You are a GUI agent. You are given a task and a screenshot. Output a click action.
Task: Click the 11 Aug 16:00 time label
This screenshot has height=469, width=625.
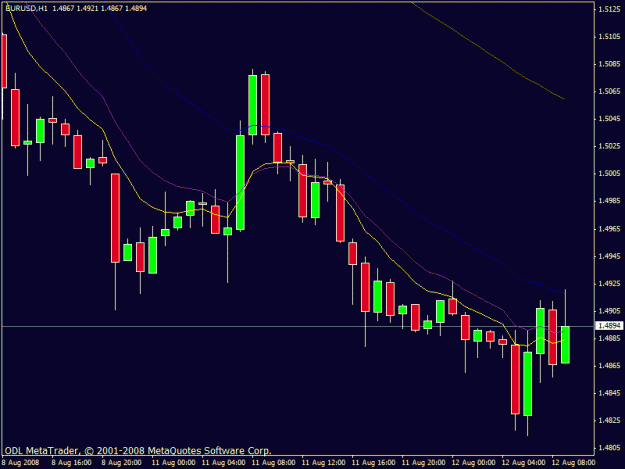pyautogui.click(x=373, y=463)
